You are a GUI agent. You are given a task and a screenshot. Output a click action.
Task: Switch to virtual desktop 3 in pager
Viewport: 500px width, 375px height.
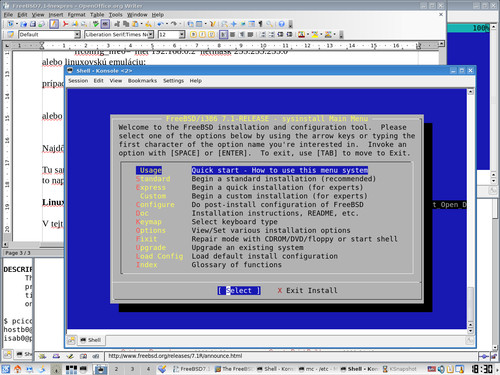[x=132, y=369]
